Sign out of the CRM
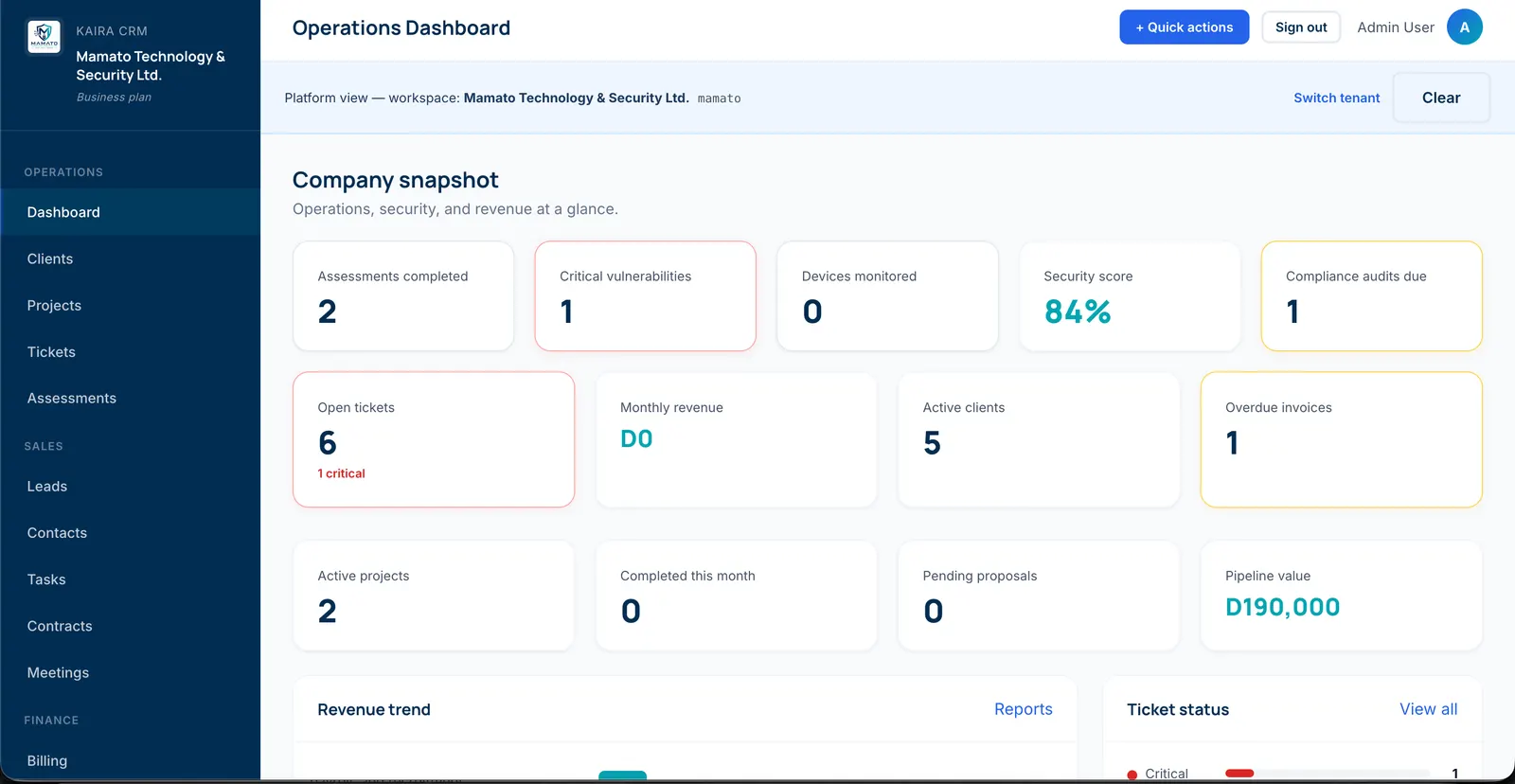Screen dimensions: 1515x784 (1301, 27)
